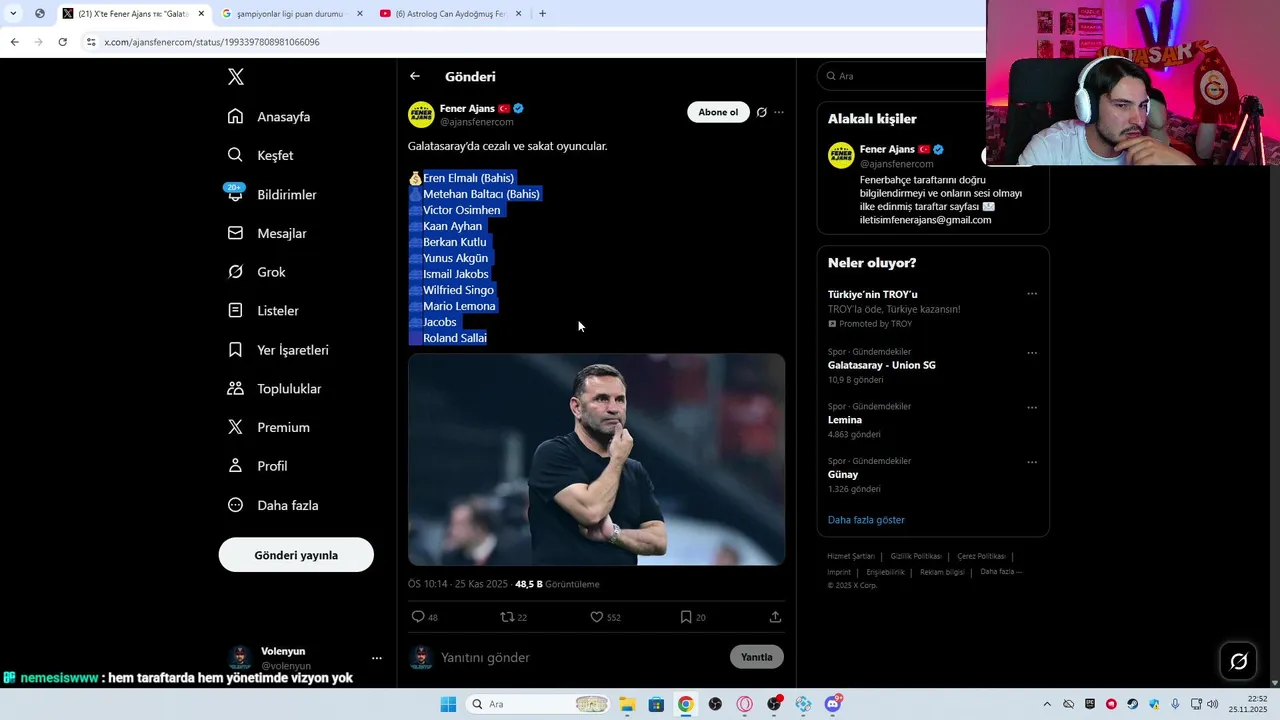
Task: Open Çerez Politikası footer link
Action: pyautogui.click(x=981, y=556)
